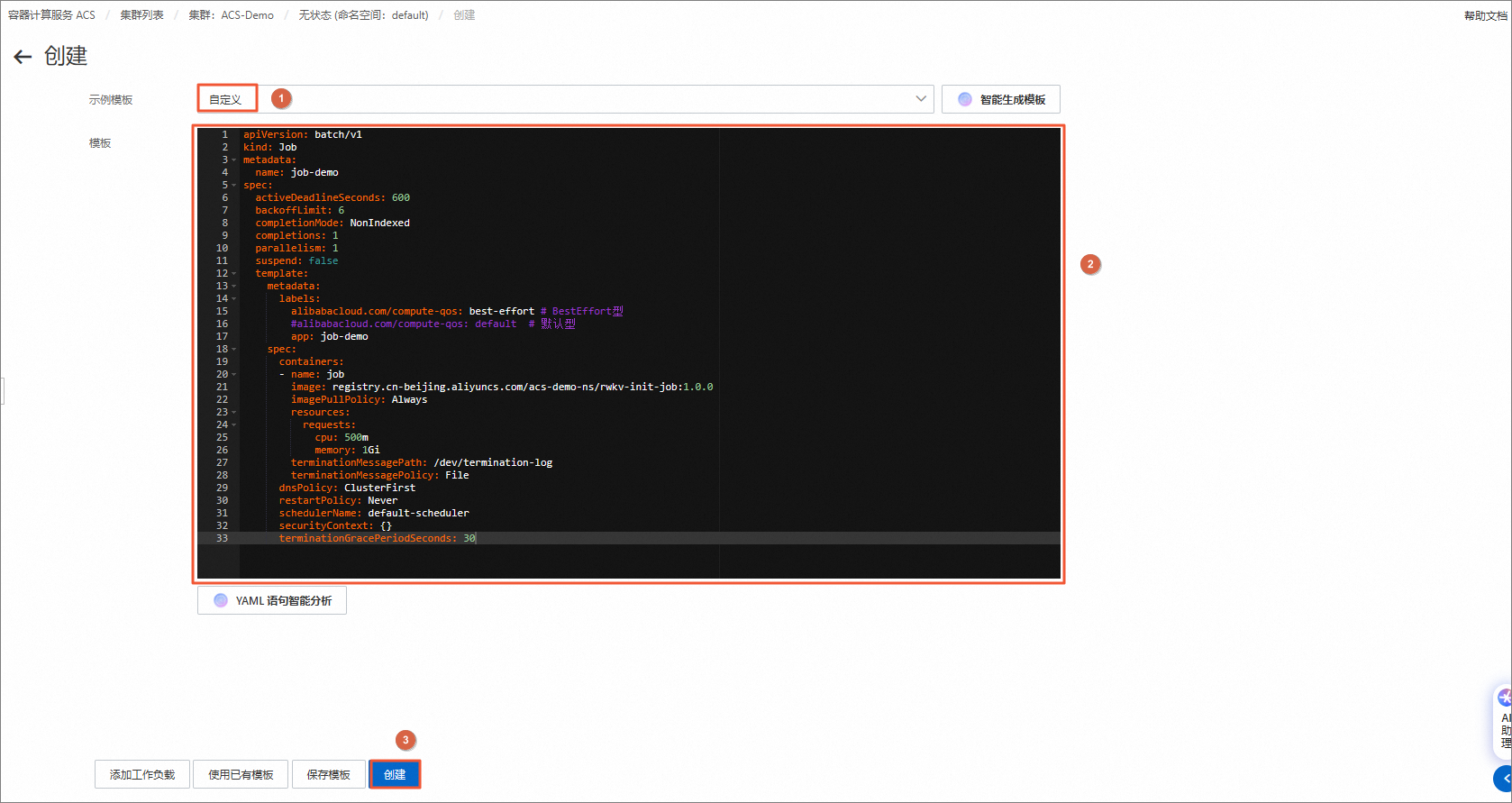
Task: Click the 'apiVersion: batch/v1' line
Action: click(303, 135)
